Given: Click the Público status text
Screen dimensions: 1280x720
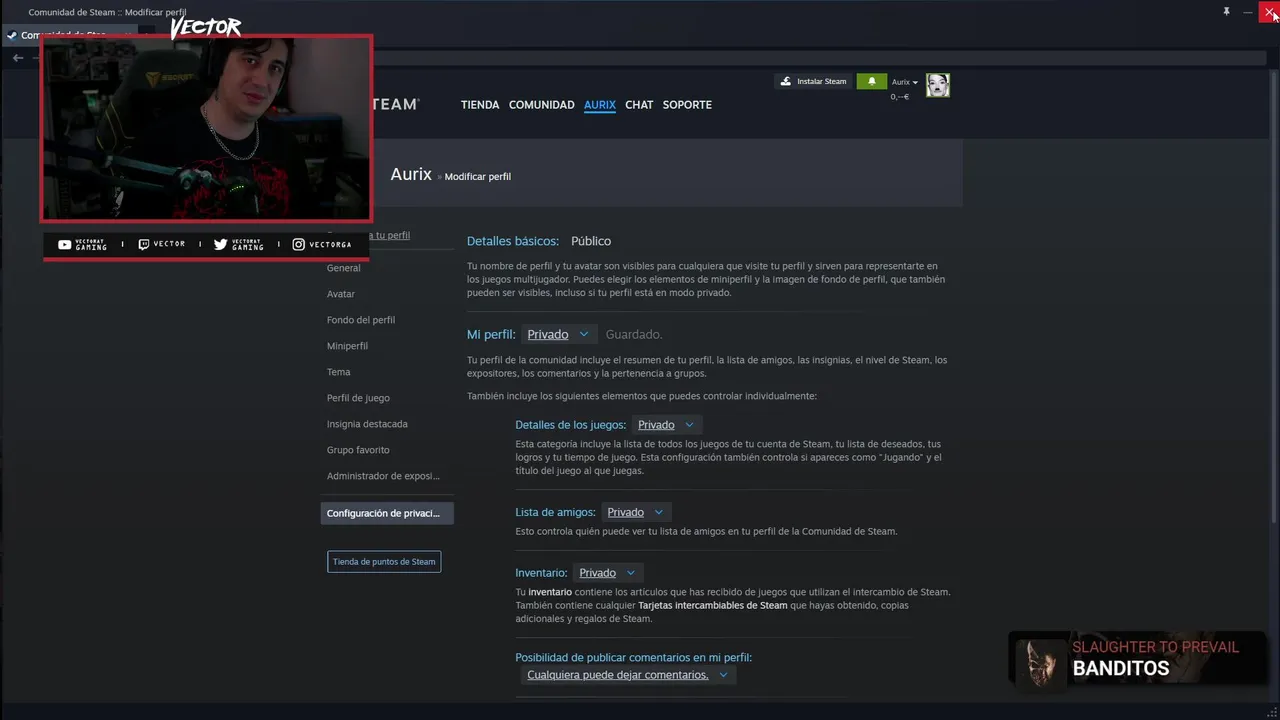Looking at the screenshot, I should (591, 241).
